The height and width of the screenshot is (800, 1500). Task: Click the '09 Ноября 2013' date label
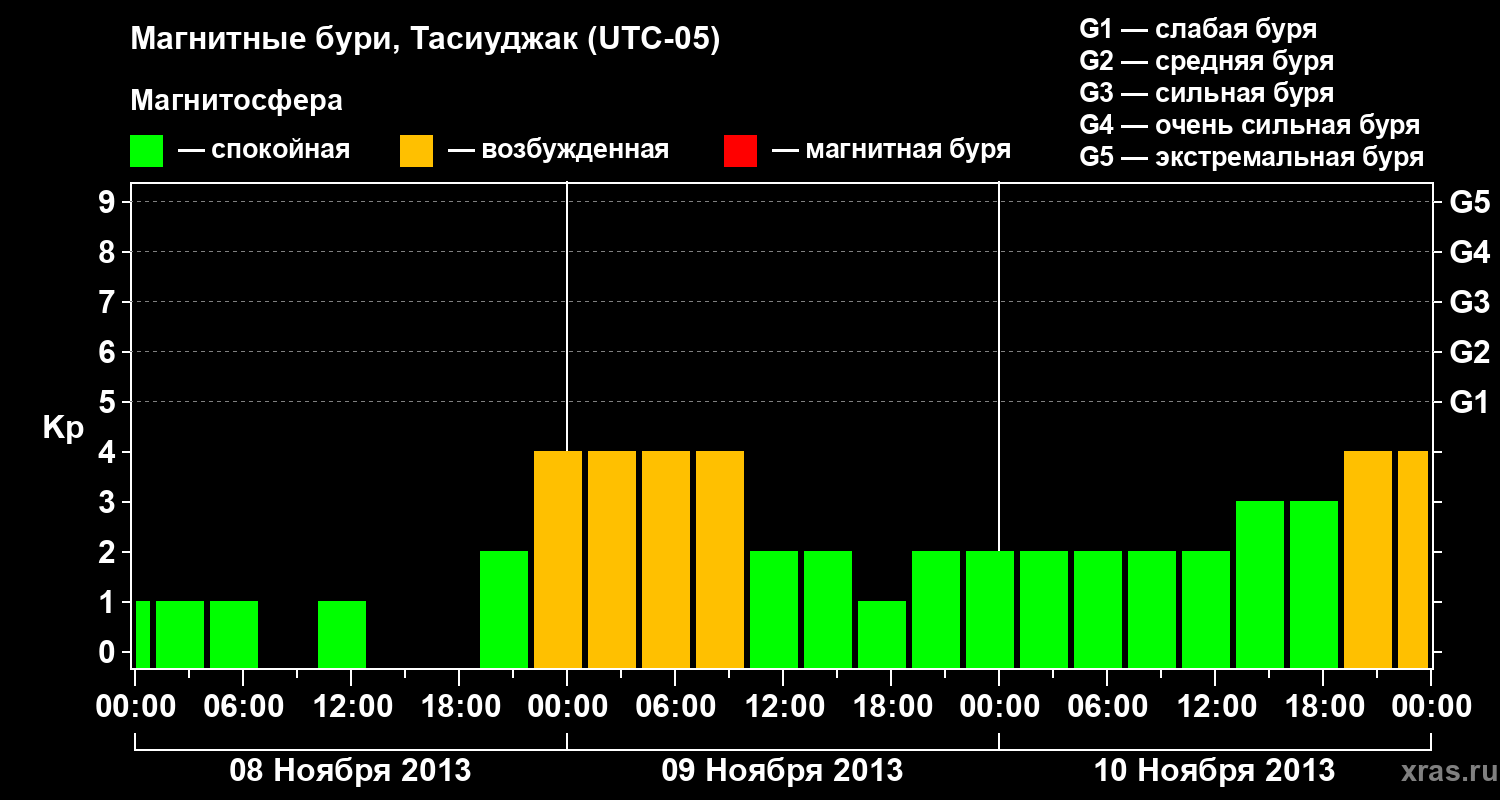(782, 770)
